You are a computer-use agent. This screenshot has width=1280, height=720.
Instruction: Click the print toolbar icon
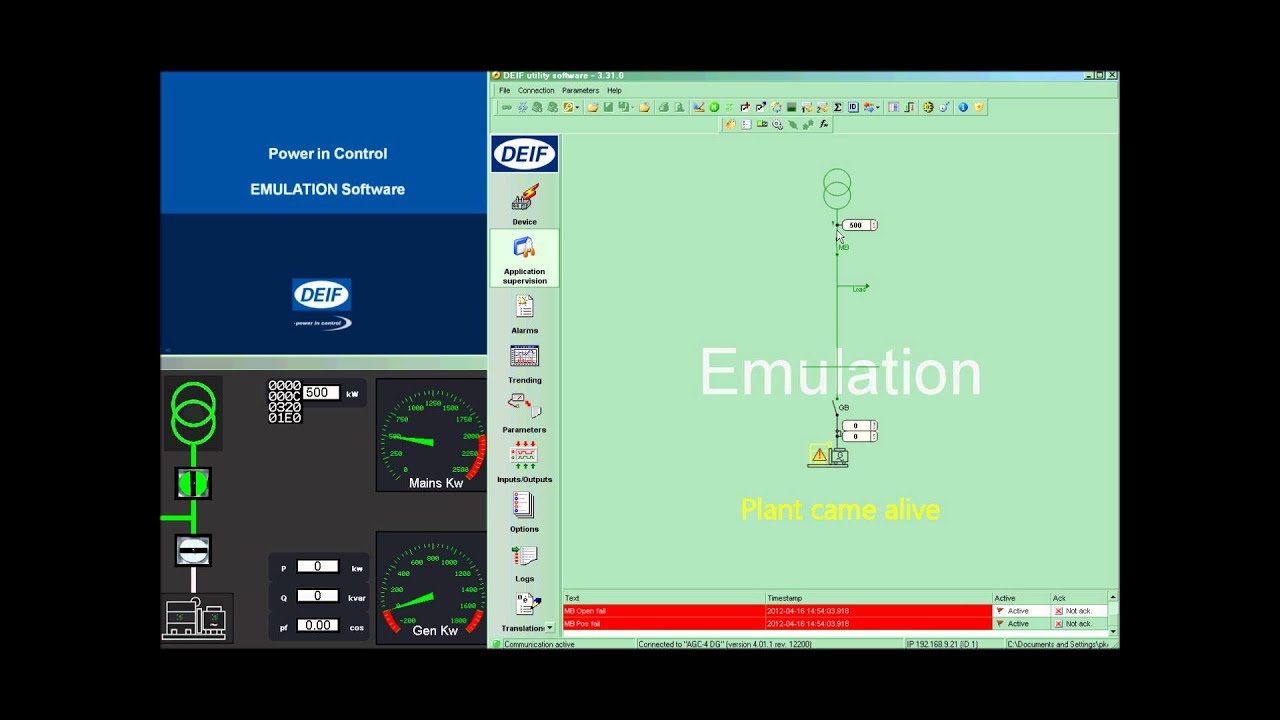(x=663, y=107)
